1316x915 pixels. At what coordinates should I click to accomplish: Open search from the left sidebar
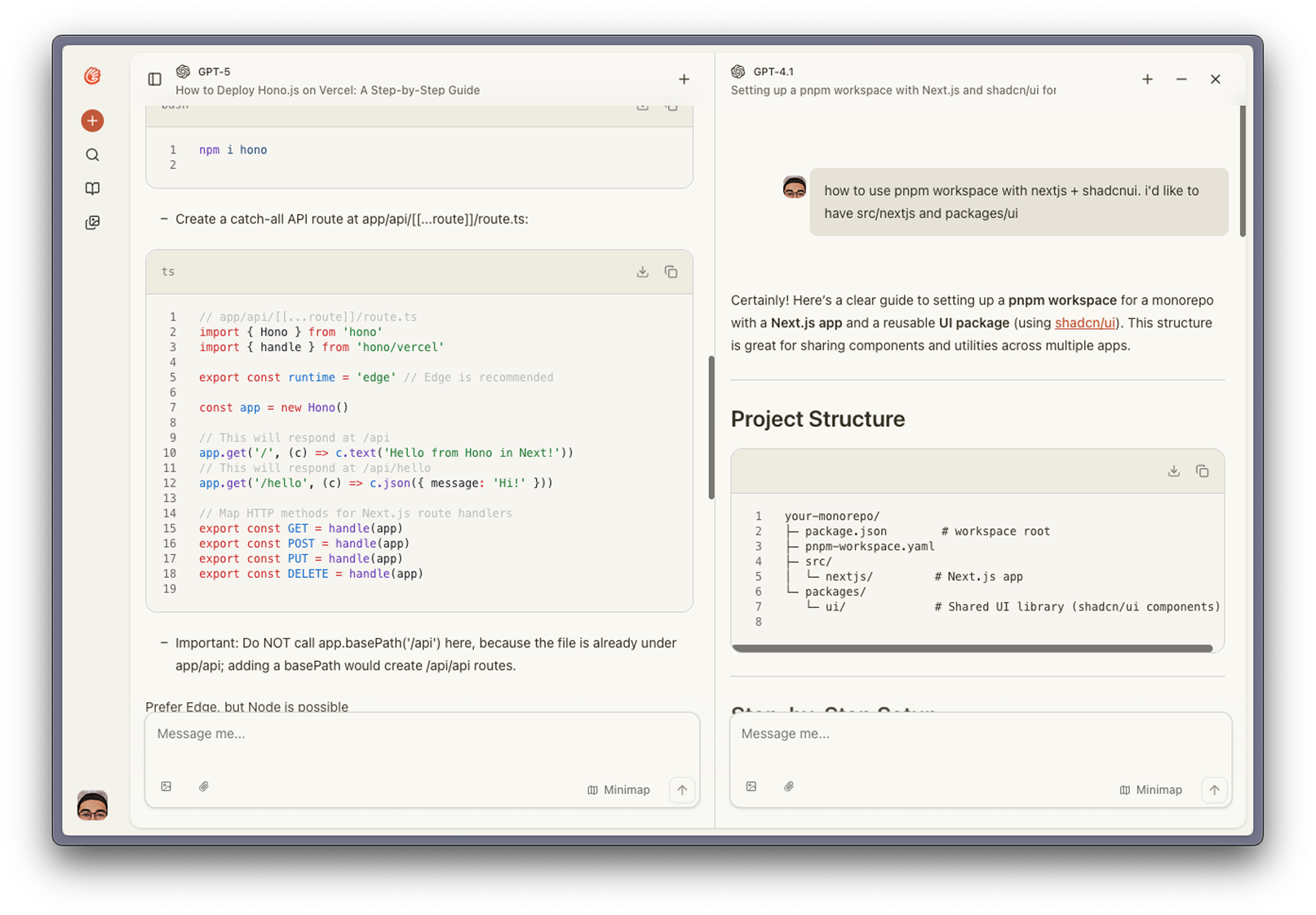point(92,155)
